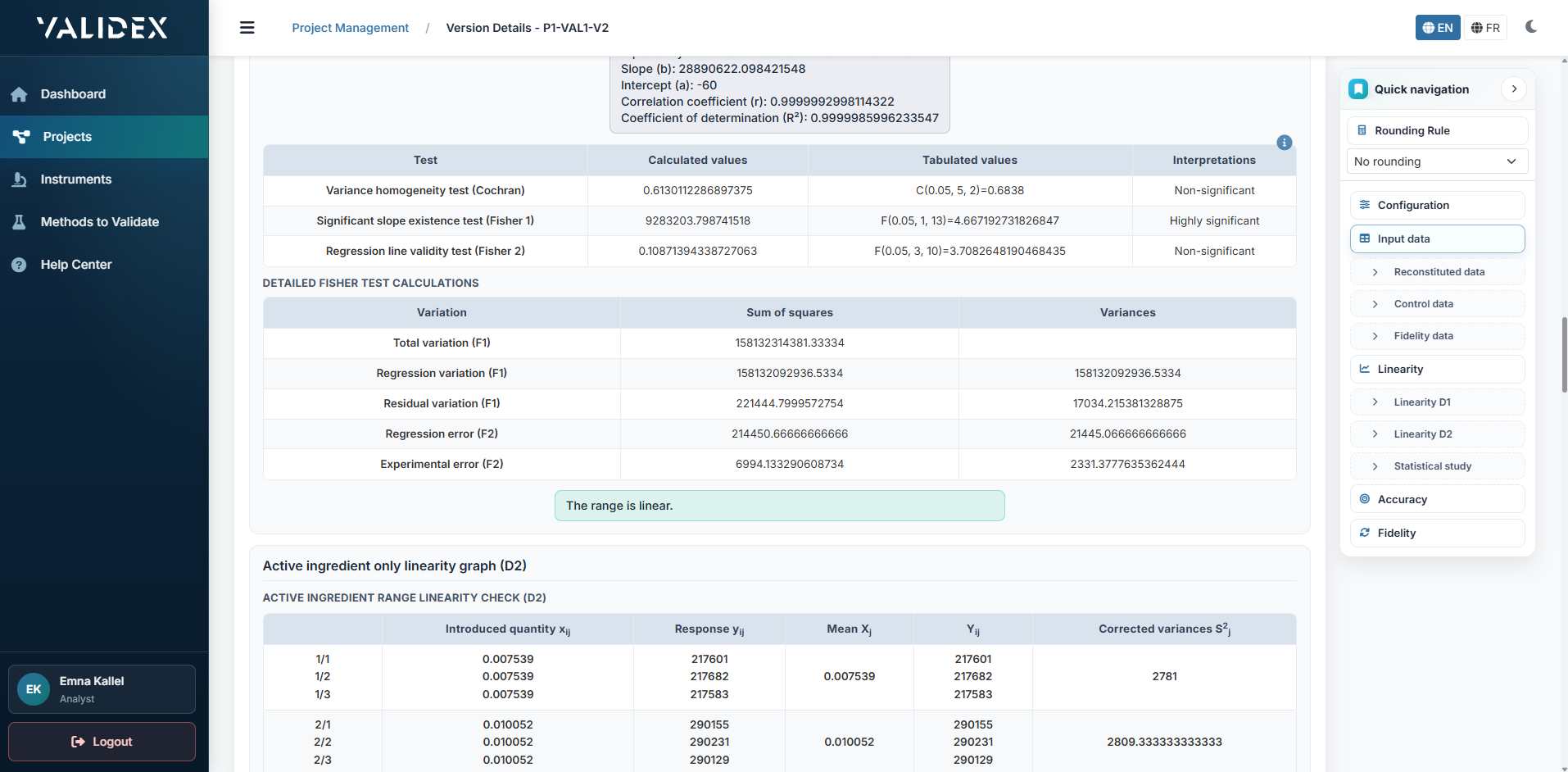The width and height of the screenshot is (1568, 772).
Task: Navigate to Fidelity section
Action: point(1436,533)
